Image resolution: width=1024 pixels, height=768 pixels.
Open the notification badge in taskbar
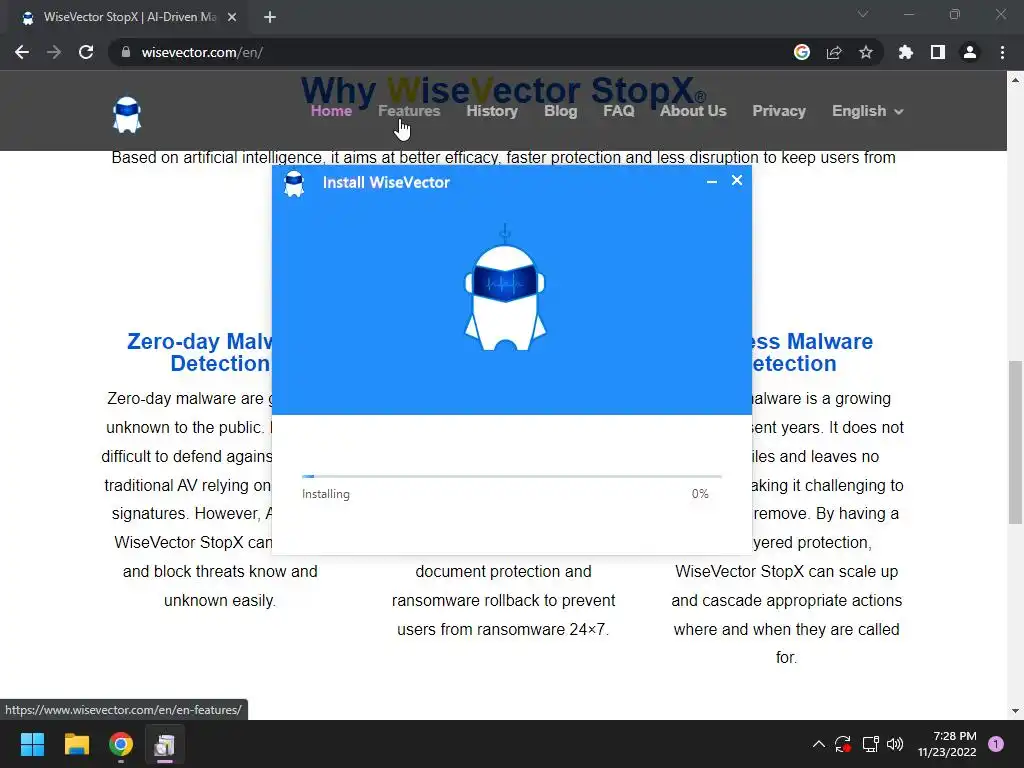coord(996,744)
